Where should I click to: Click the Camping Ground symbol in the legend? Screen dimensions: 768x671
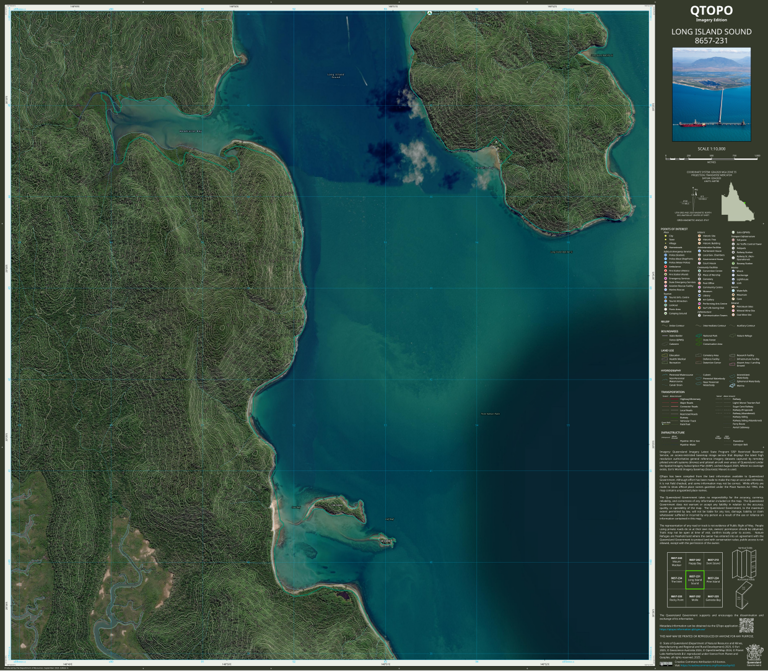point(666,313)
